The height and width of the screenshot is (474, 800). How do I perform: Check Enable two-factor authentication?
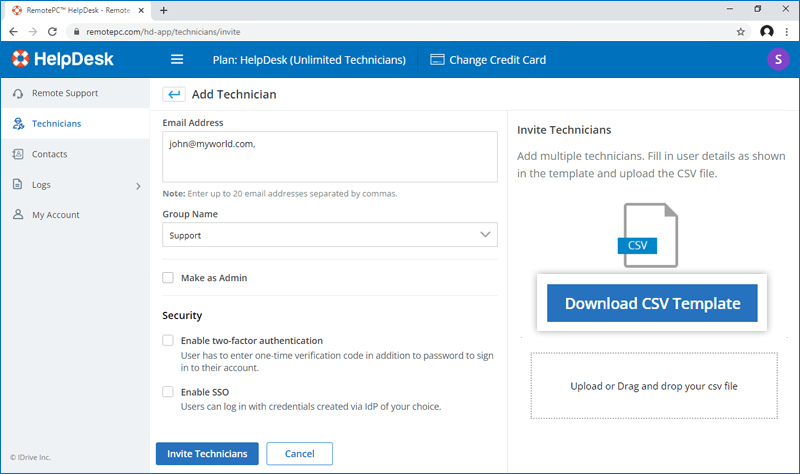[x=168, y=340]
